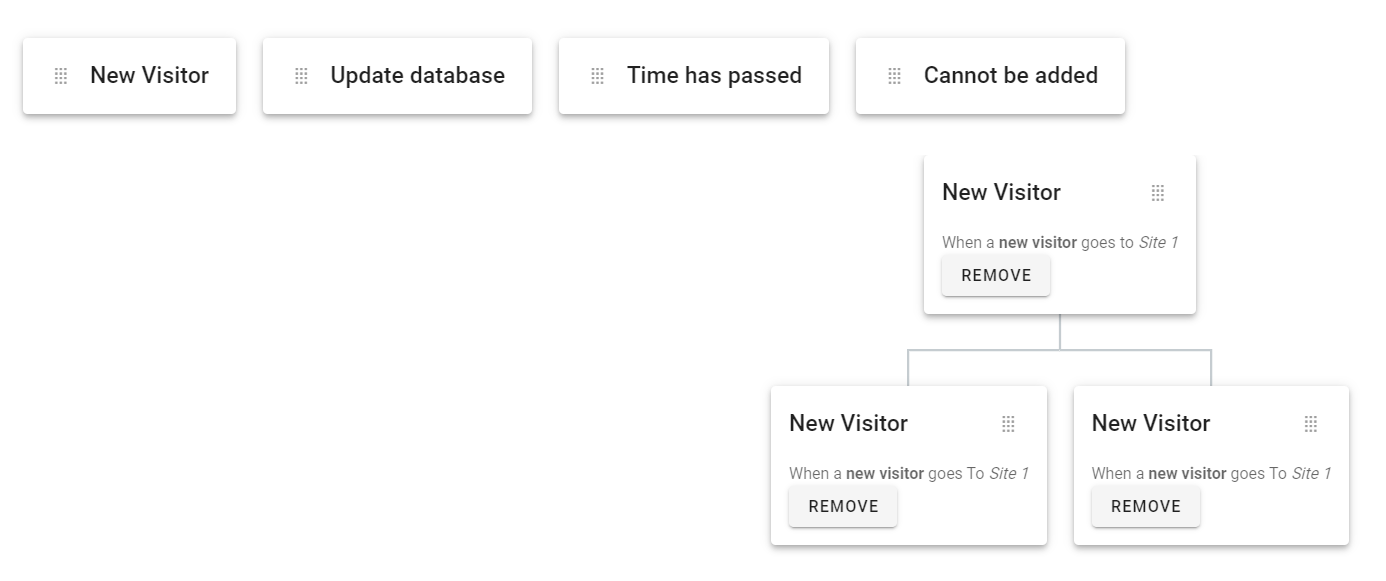Remove the root New Visitor node
This screenshot has width=1386, height=581.
tap(996, 275)
